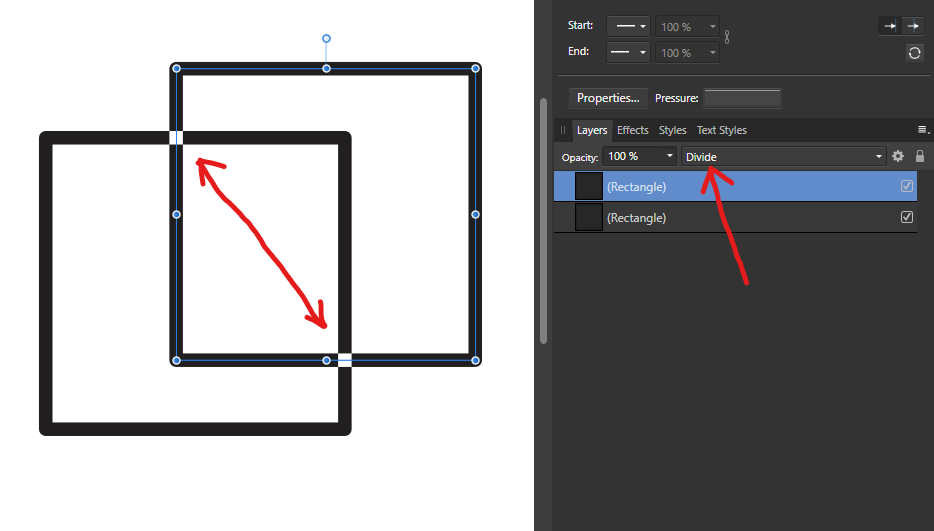Click the bottom-right selection handle
The image size is (934, 531).
pyautogui.click(x=475, y=361)
